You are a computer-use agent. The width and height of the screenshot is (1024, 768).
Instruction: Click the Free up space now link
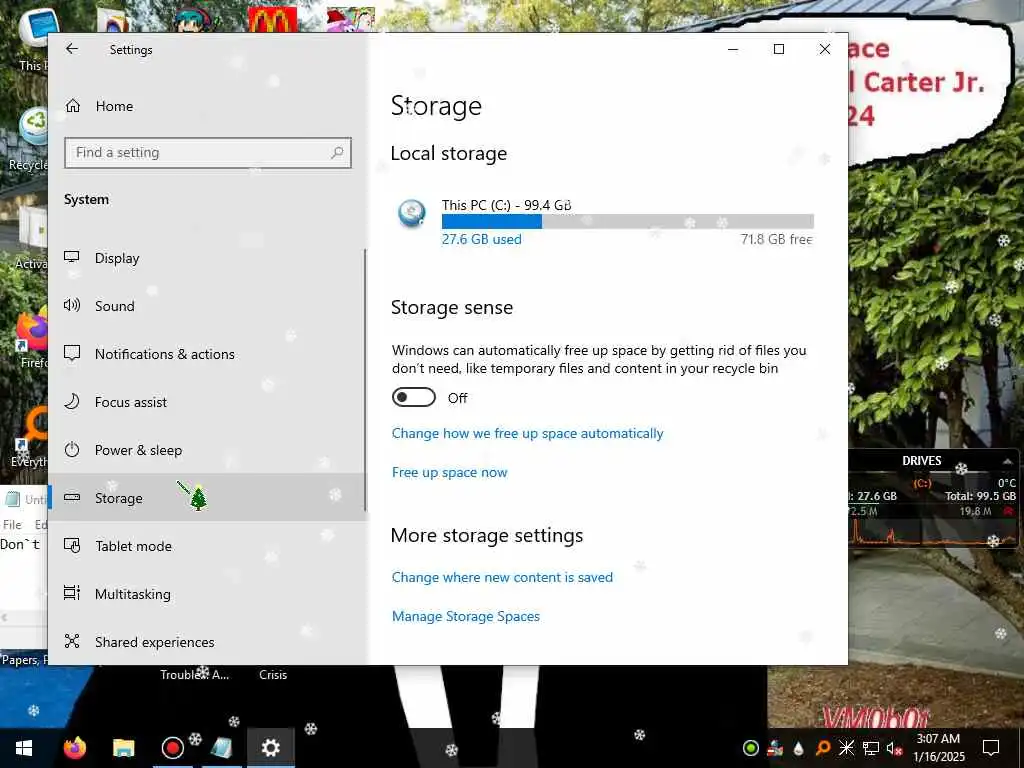pyautogui.click(x=449, y=473)
